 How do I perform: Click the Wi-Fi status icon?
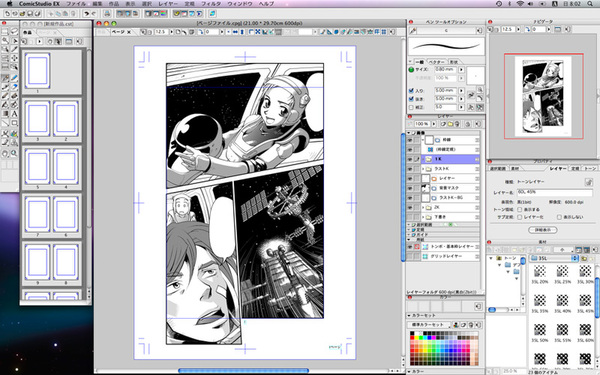pos(520,3)
